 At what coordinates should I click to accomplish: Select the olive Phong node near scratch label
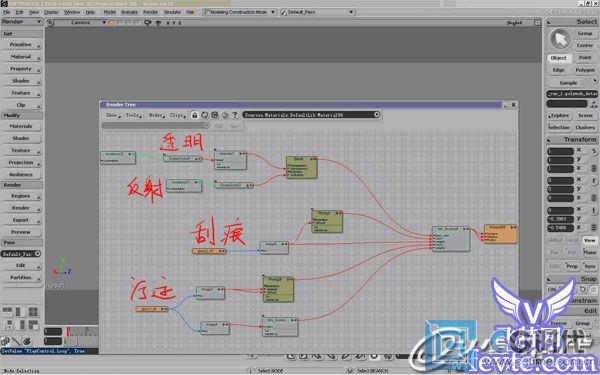(x=327, y=221)
